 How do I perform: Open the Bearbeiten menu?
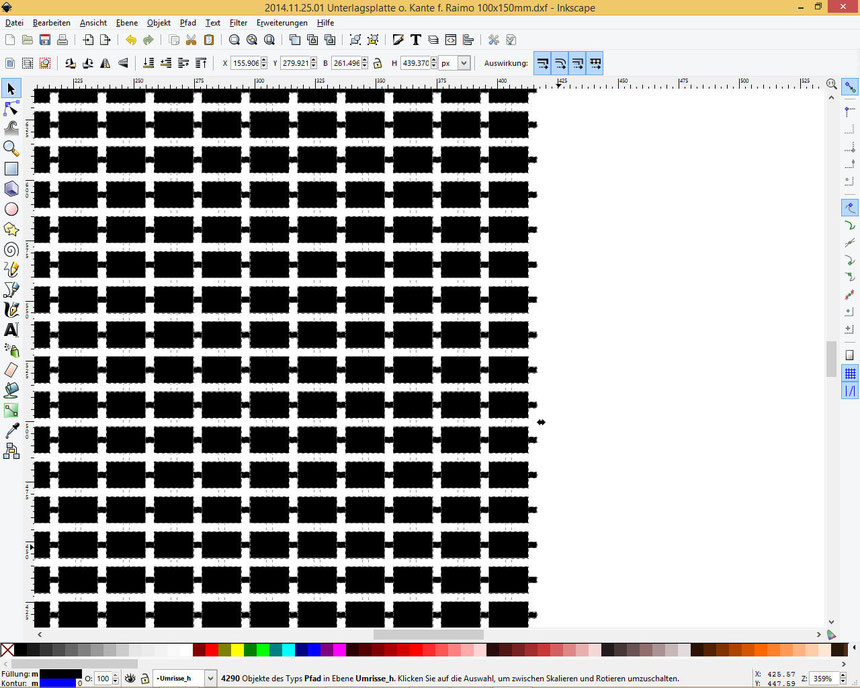(52, 23)
